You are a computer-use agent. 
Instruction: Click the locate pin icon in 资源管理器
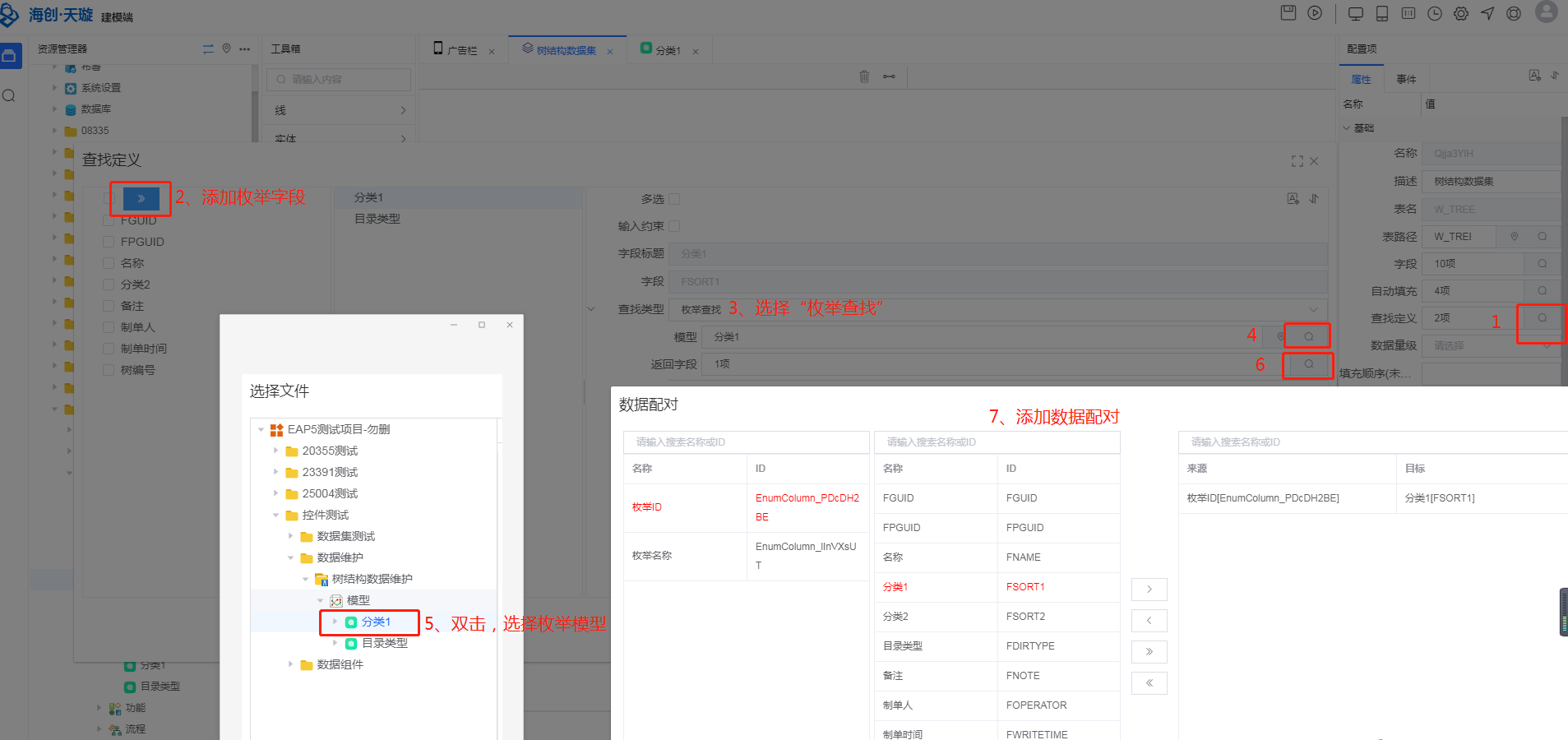[x=227, y=49]
